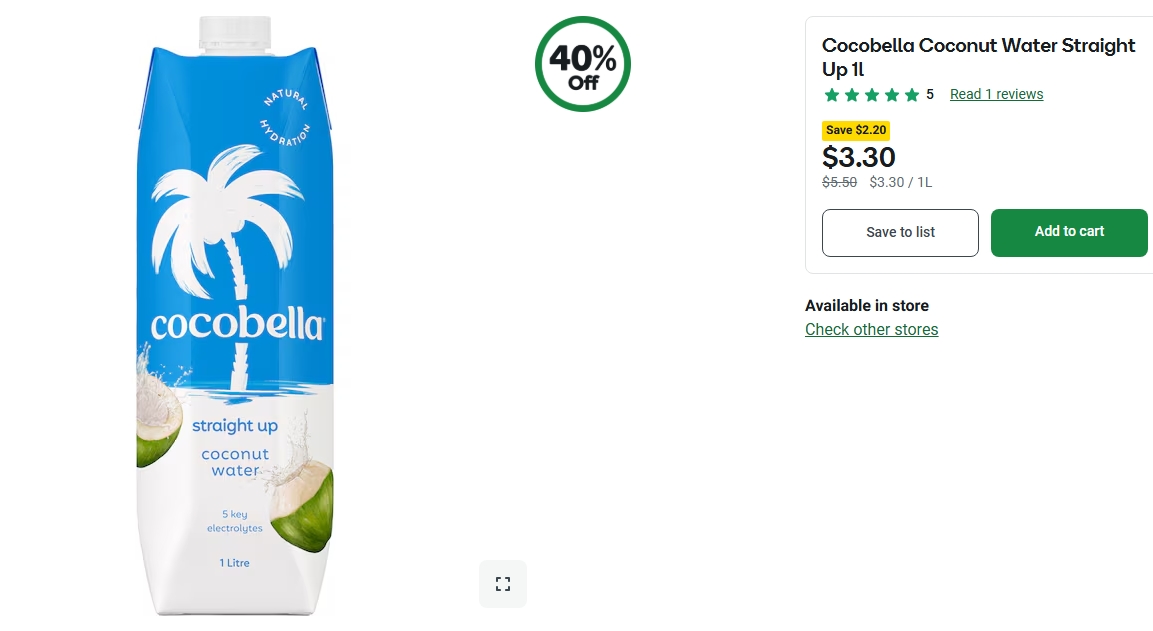Open the Read 1 reviews link
Viewport: 1153px width, 631px height.
[x=996, y=94]
